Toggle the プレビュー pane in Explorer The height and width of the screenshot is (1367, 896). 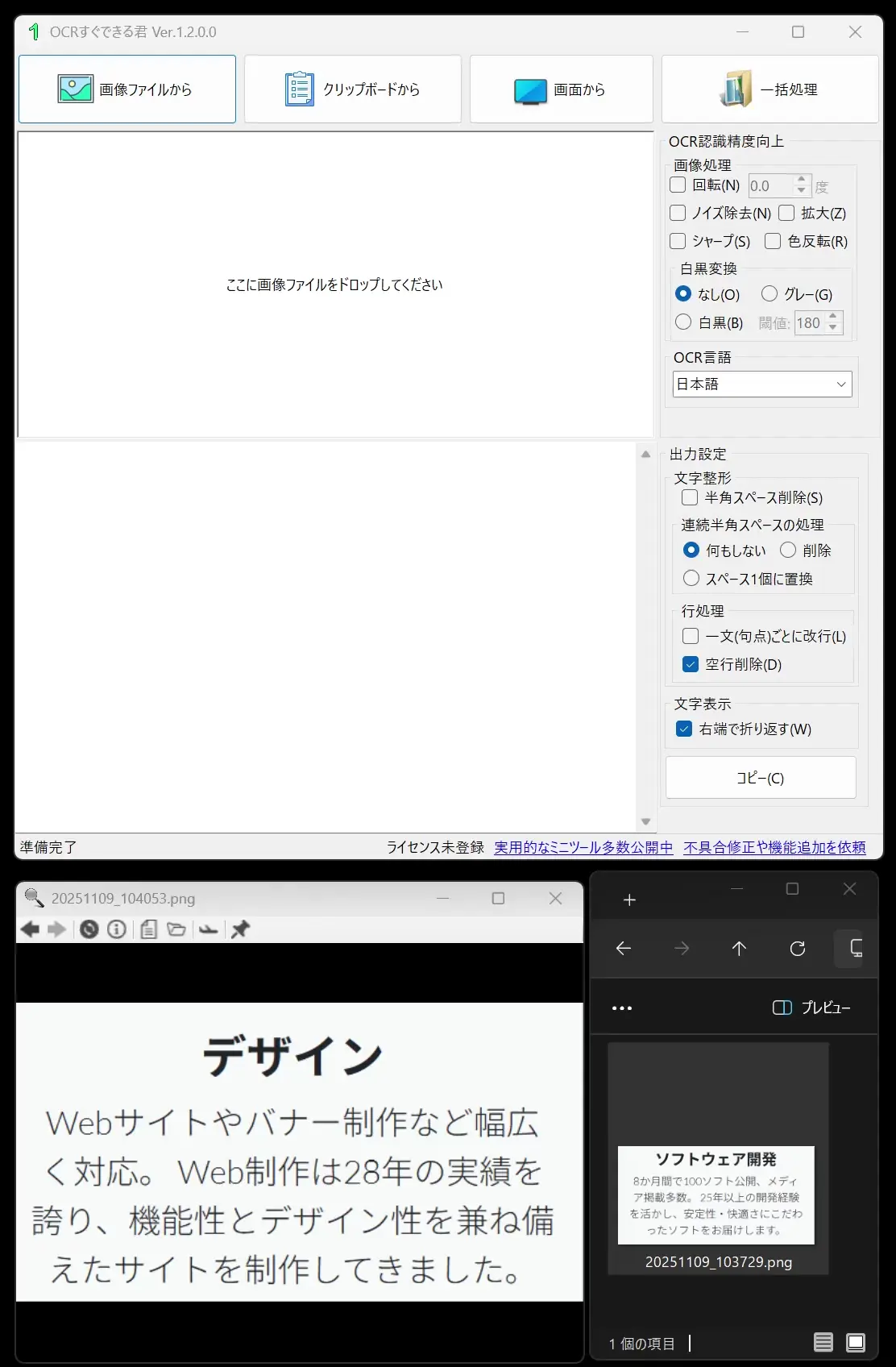811,1008
